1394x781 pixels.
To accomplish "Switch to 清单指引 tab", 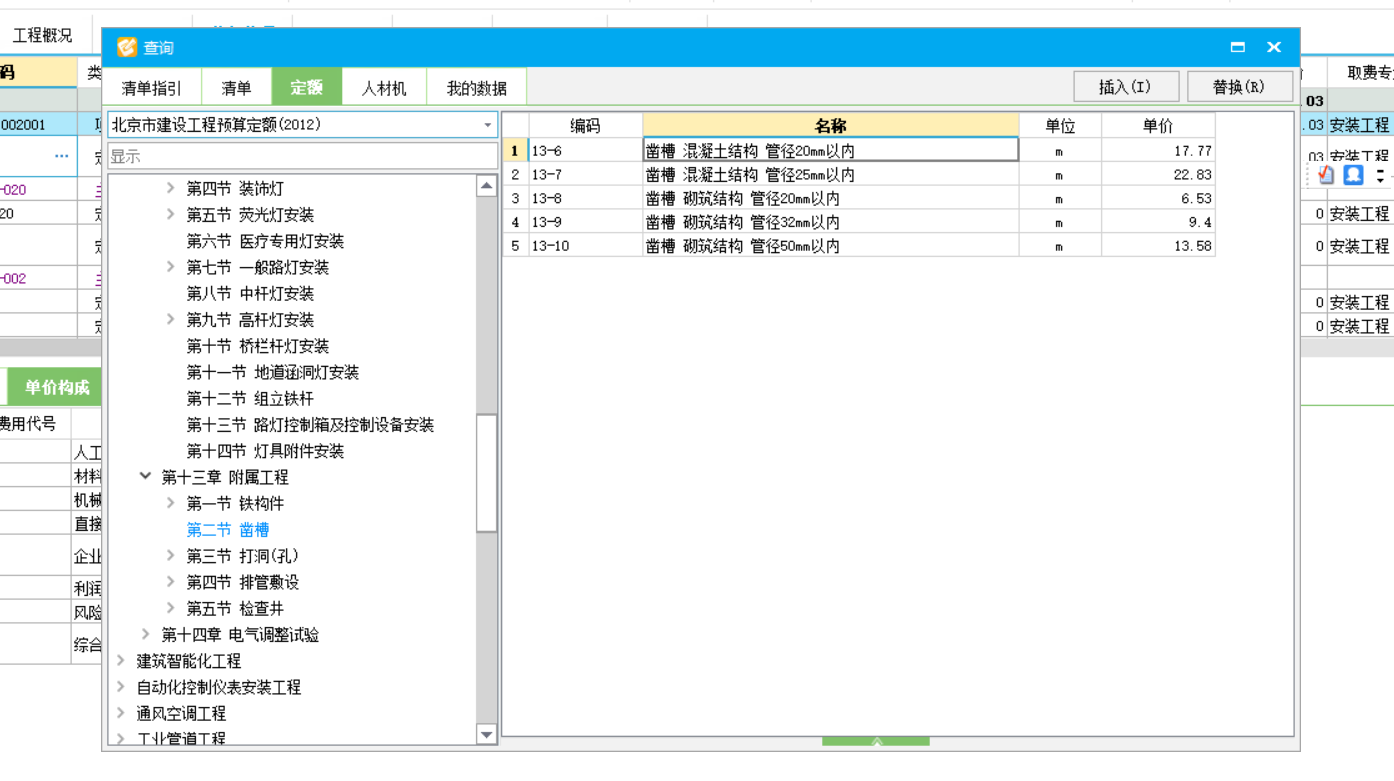I will (x=152, y=88).
